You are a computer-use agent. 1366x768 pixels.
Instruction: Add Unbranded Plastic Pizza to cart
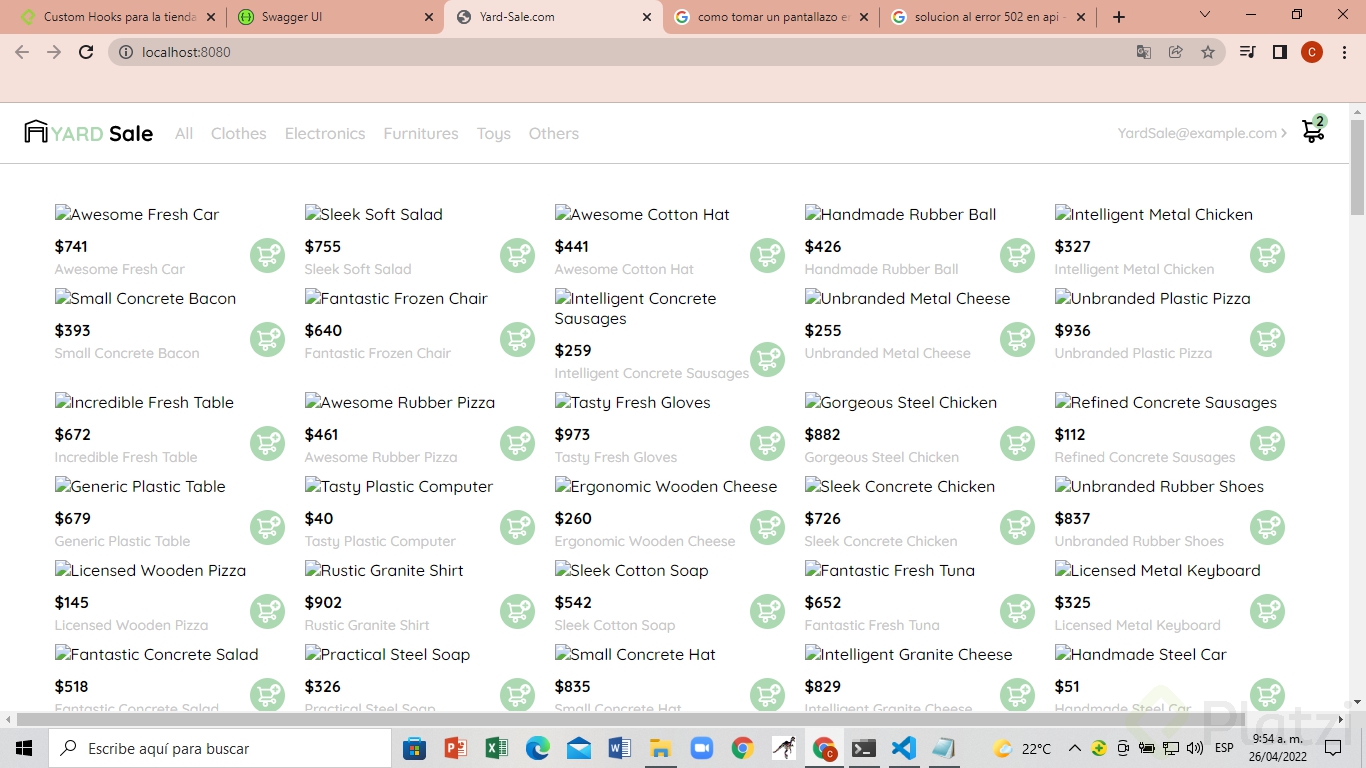pos(1267,340)
